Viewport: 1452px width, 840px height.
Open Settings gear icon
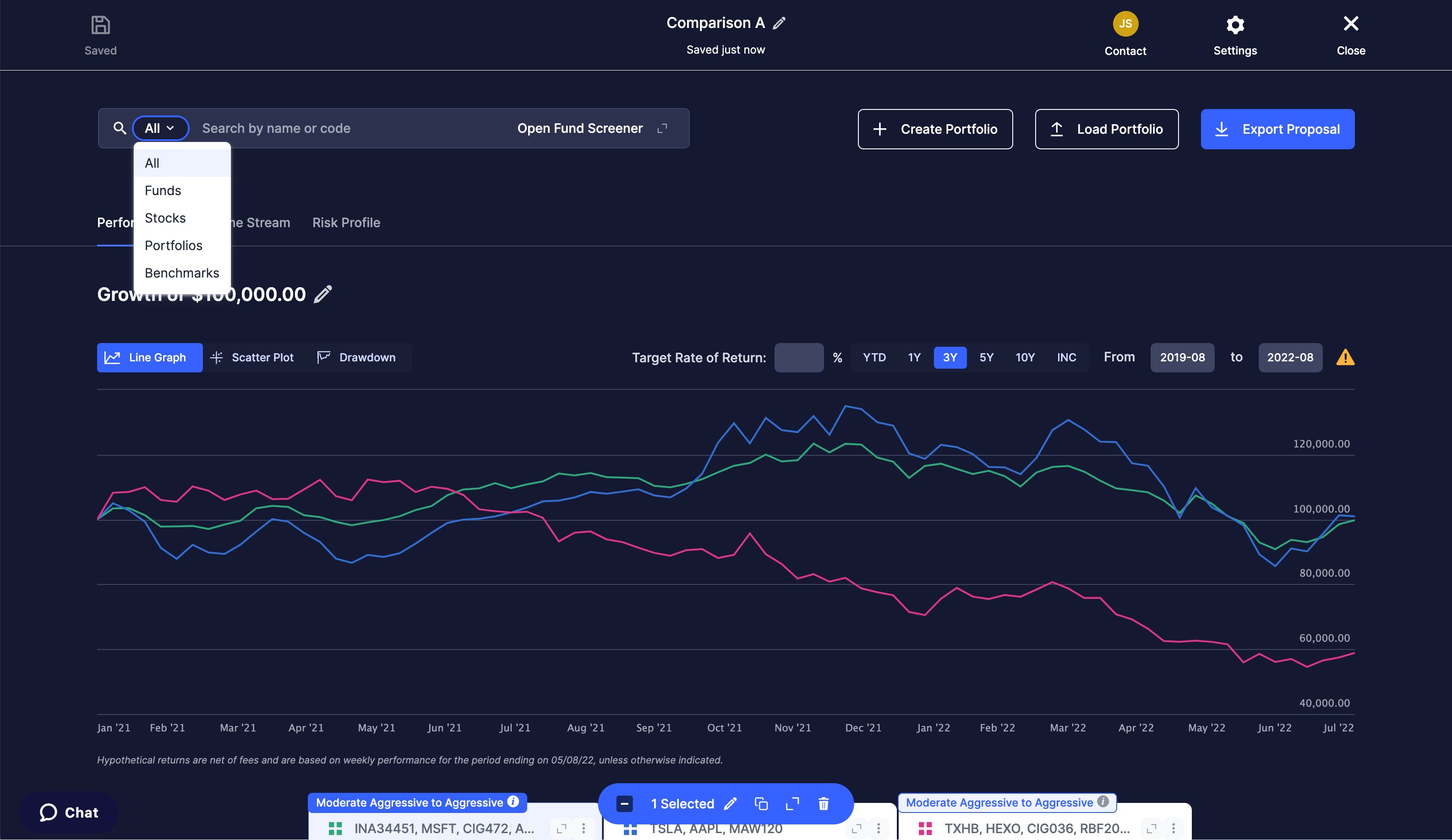pos(1235,25)
